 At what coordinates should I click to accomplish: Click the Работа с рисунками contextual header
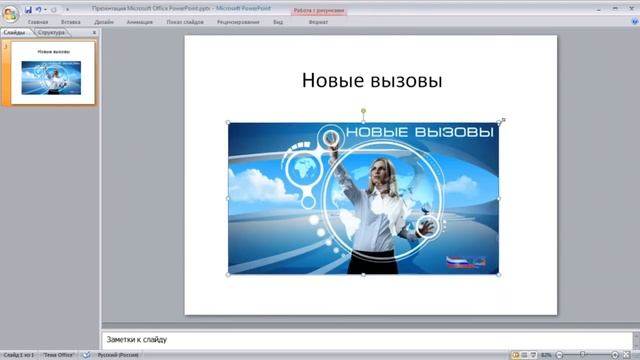pyautogui.click(x=319, y=11)
